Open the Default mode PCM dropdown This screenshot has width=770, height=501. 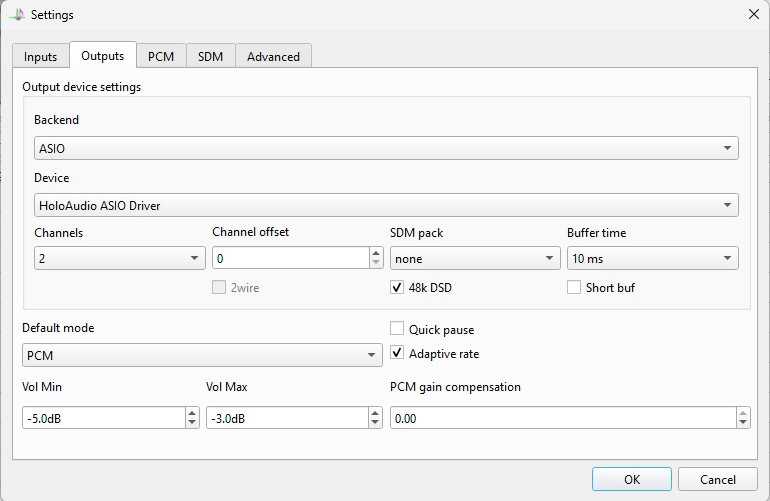pos(202,354)
